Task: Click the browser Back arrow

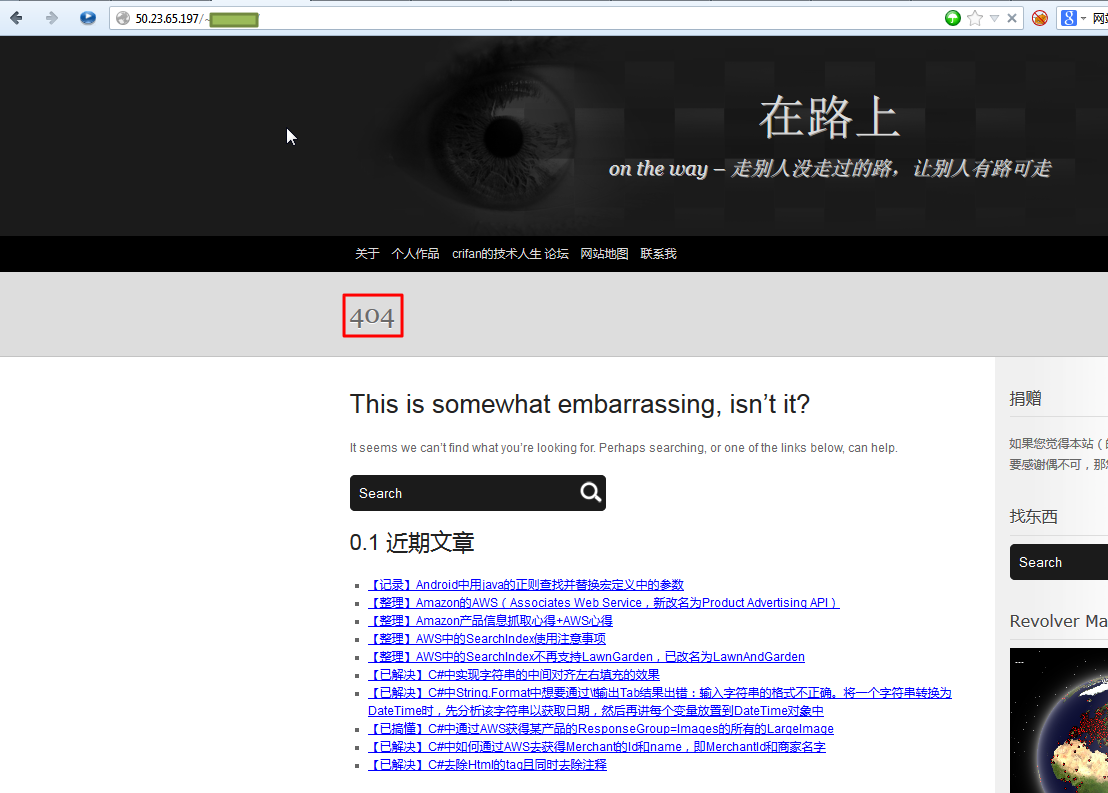Action: pyautogui.click(x=16, y=18)
